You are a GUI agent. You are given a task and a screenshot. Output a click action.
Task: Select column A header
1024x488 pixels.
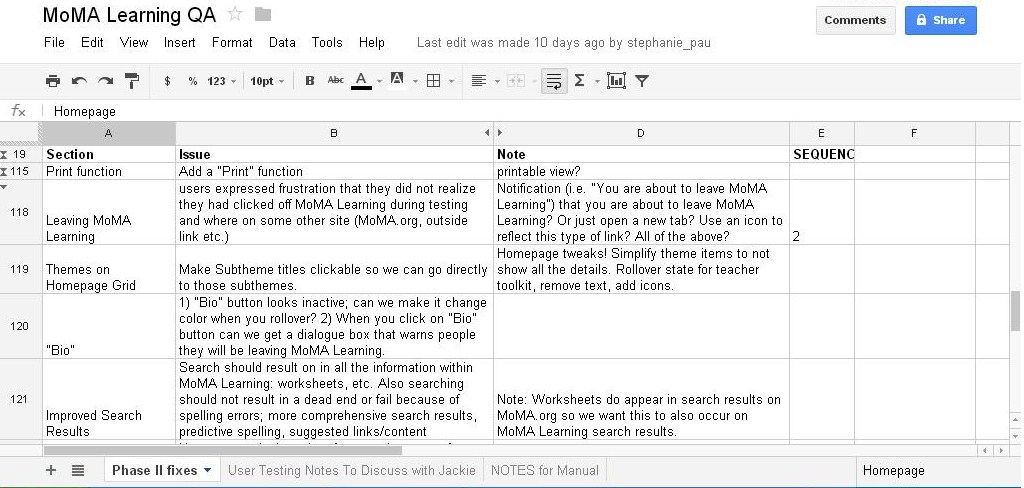click(108, 133)
